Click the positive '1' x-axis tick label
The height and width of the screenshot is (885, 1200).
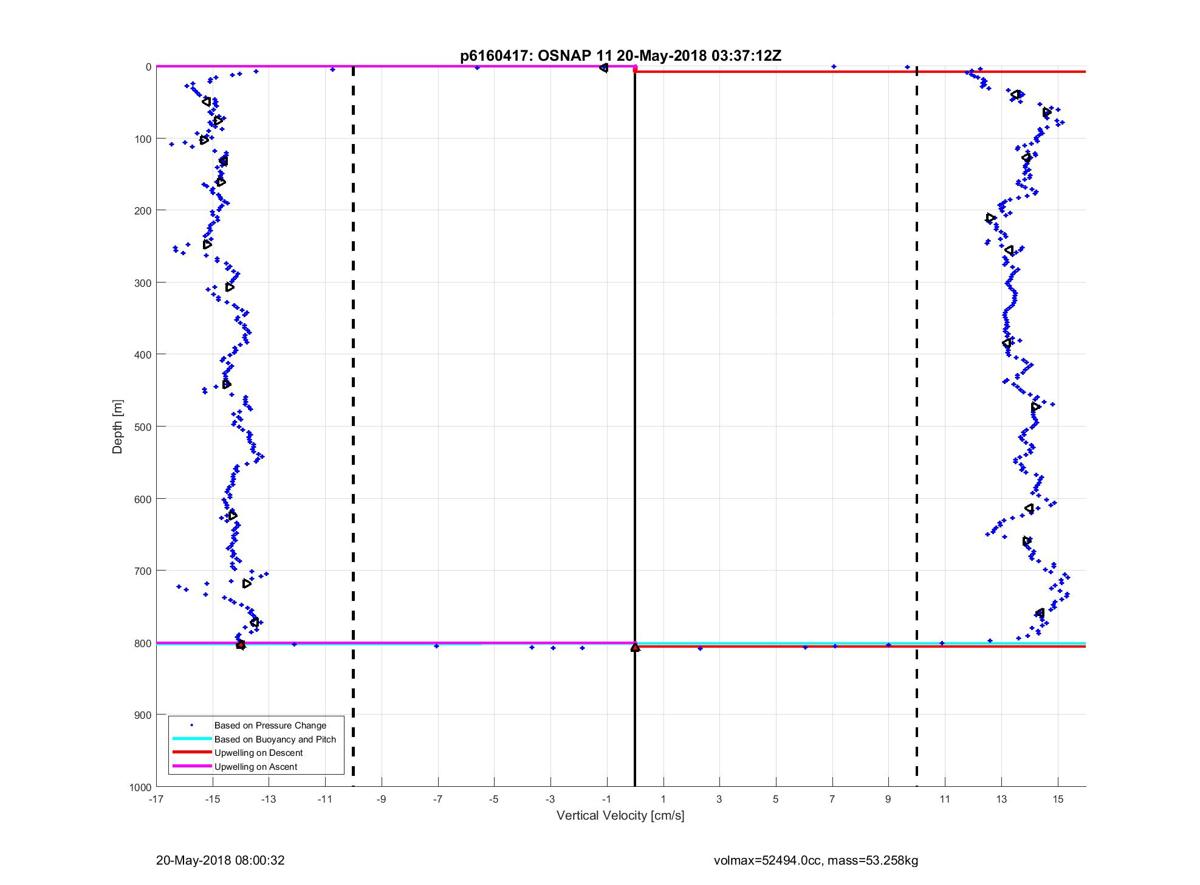[x=663, y=799]
